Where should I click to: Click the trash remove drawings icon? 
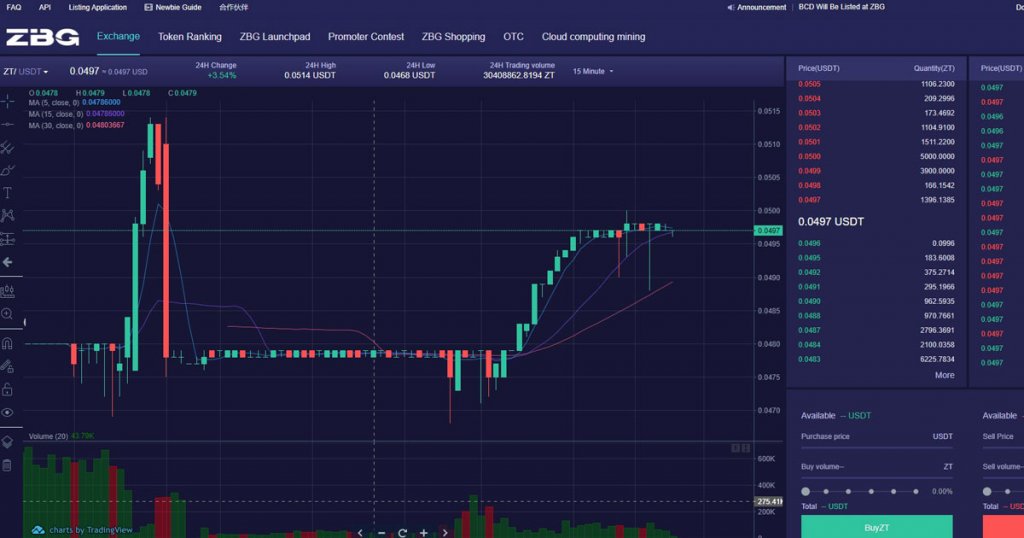(x=7, y=465)
